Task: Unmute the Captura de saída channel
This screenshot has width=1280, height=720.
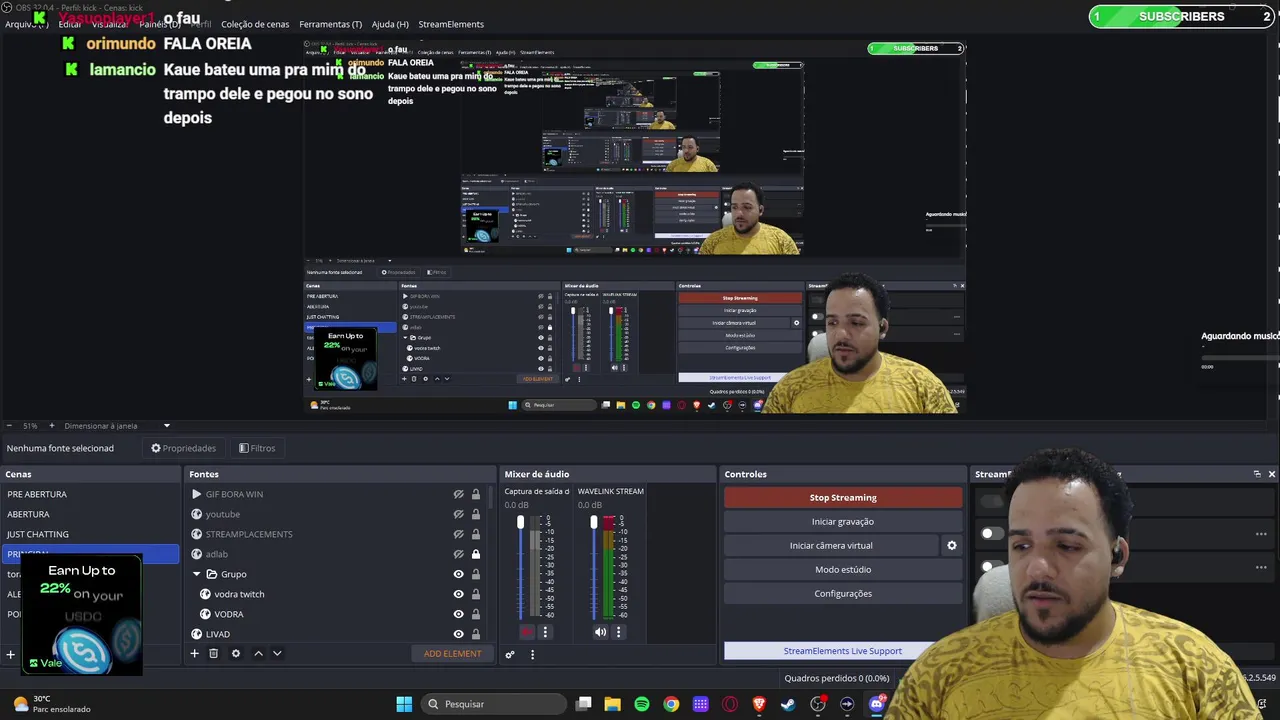Action: 527,632
